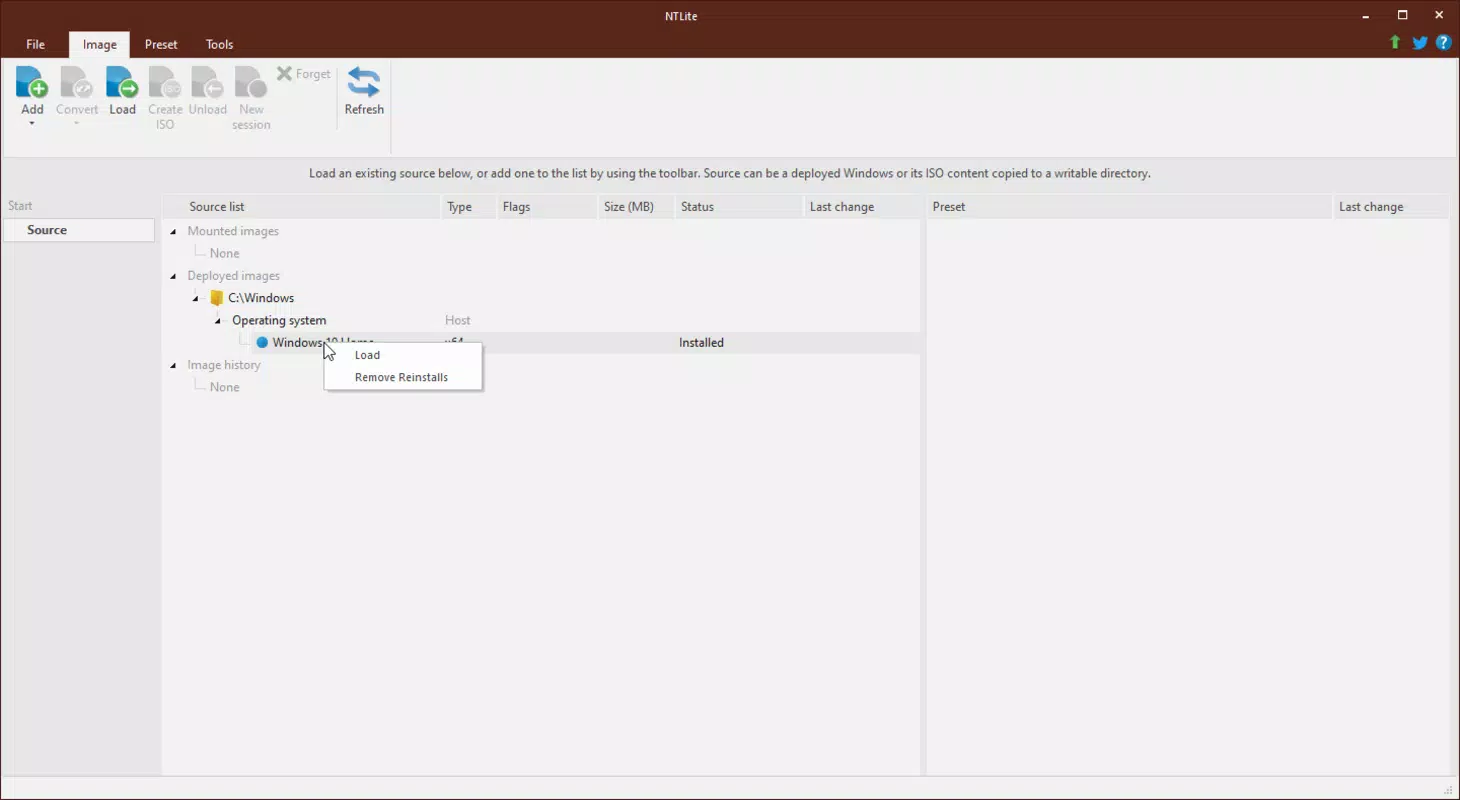This screenshot has width=1460, height=800.
Task: Open the Convert button dropdown arrow
Action: (x=76, y=124)
